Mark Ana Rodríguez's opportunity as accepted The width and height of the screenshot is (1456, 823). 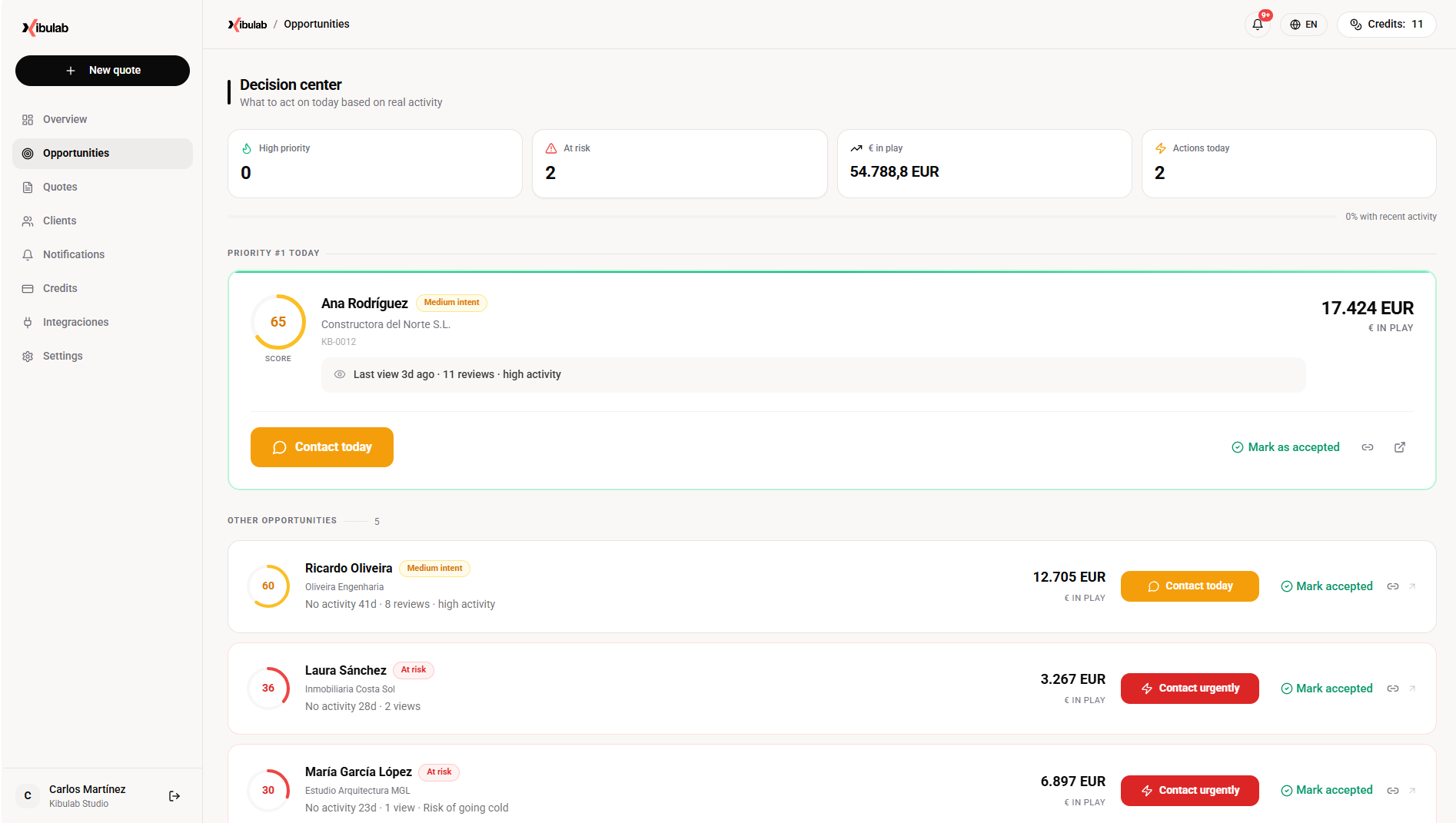(x=1285, y=446)
